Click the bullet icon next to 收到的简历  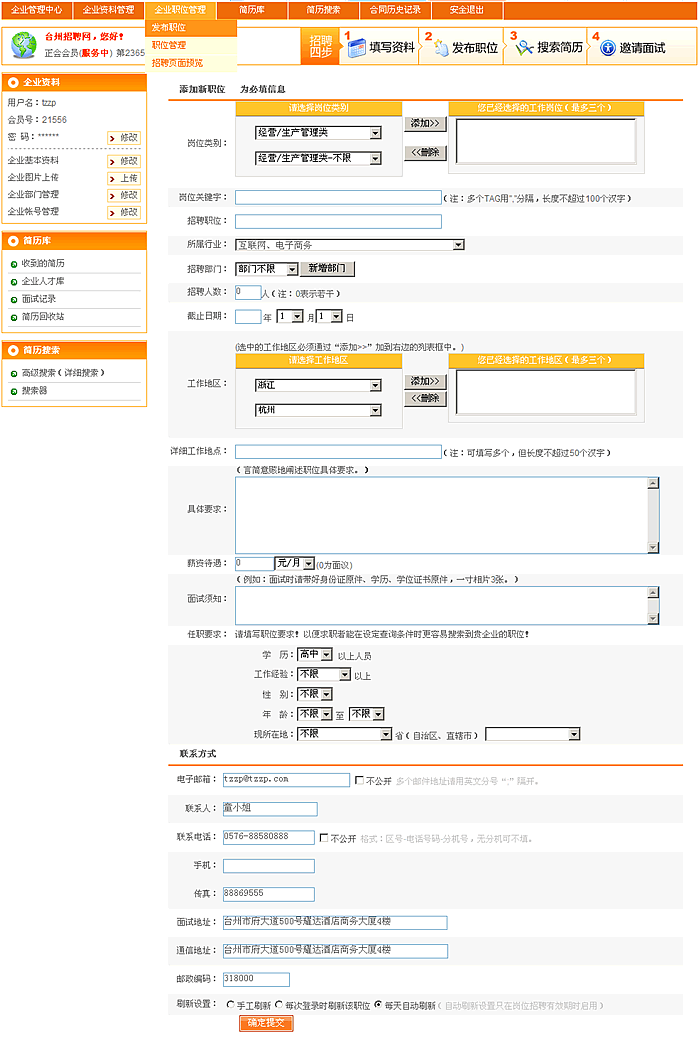[13, 263]
